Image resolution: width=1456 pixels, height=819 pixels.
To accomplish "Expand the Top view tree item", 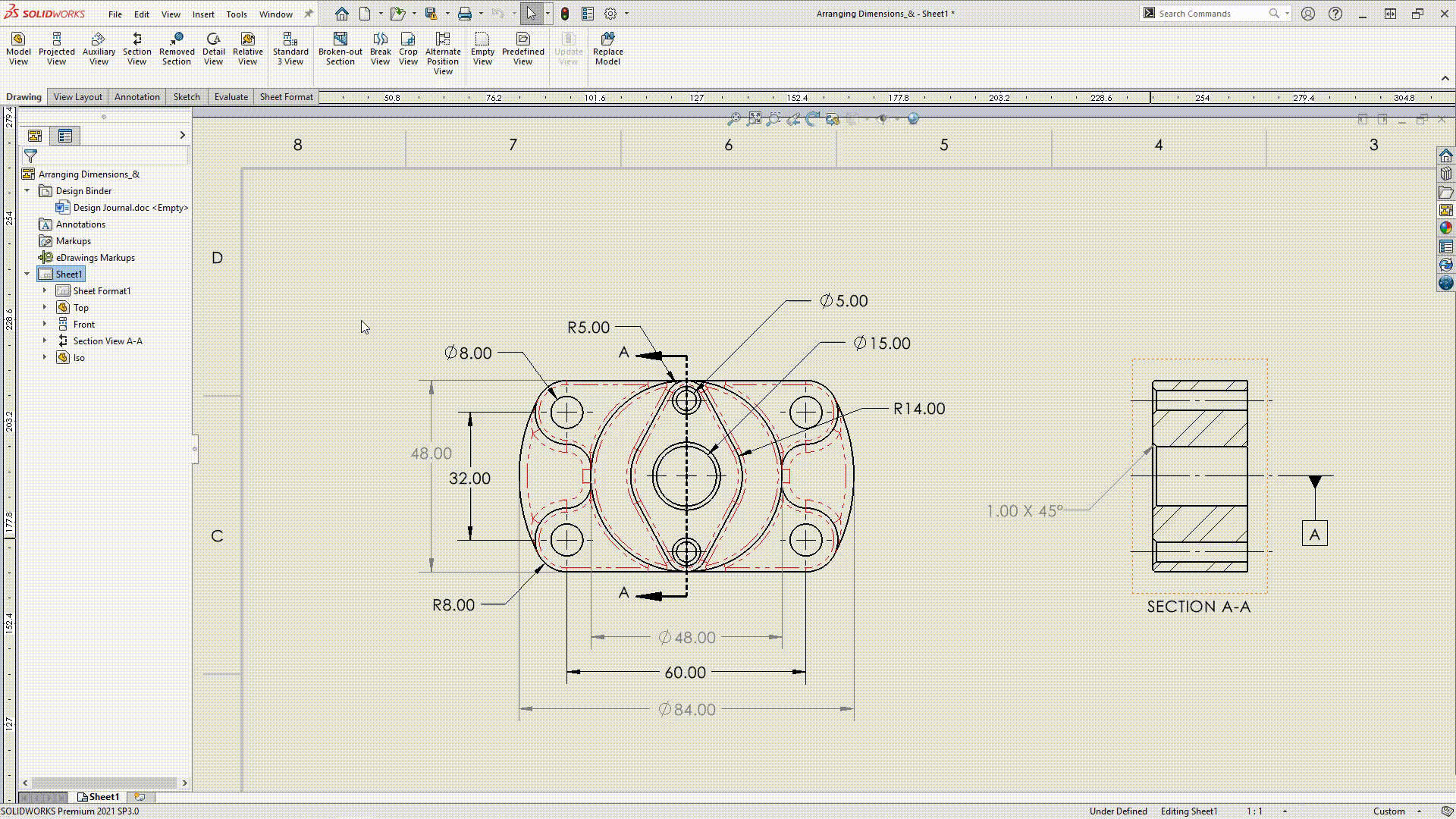I will point(44,307).
